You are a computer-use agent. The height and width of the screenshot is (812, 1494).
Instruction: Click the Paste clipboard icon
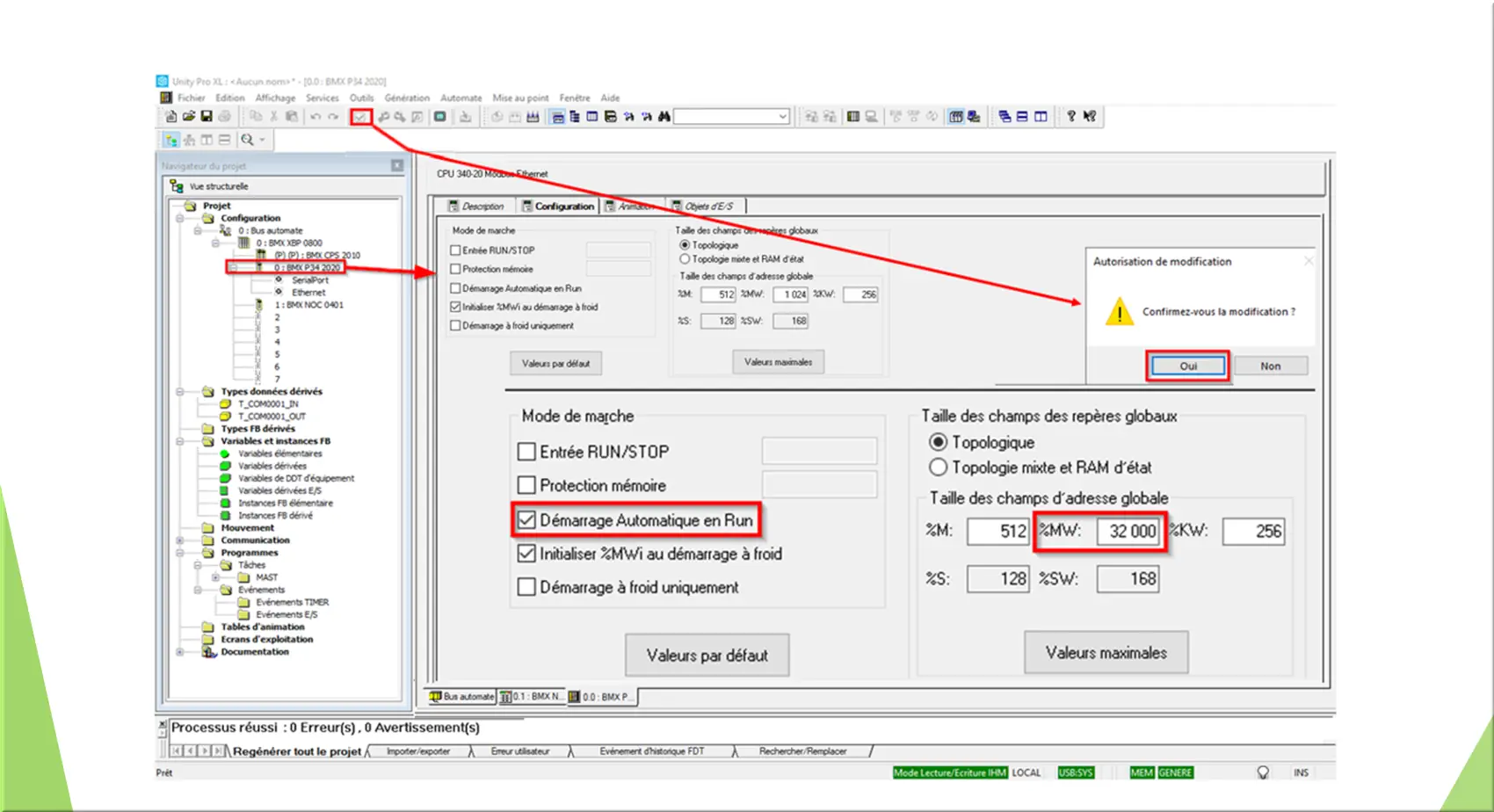292,116
